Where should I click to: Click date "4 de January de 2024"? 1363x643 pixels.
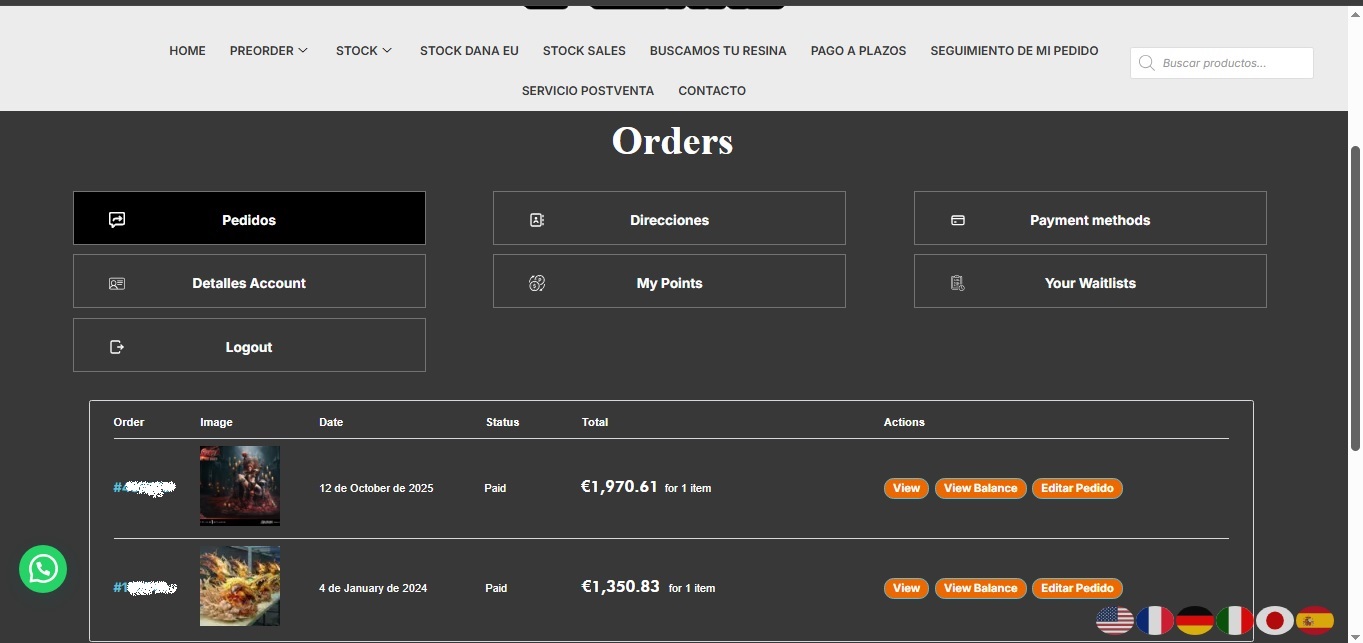373,588
